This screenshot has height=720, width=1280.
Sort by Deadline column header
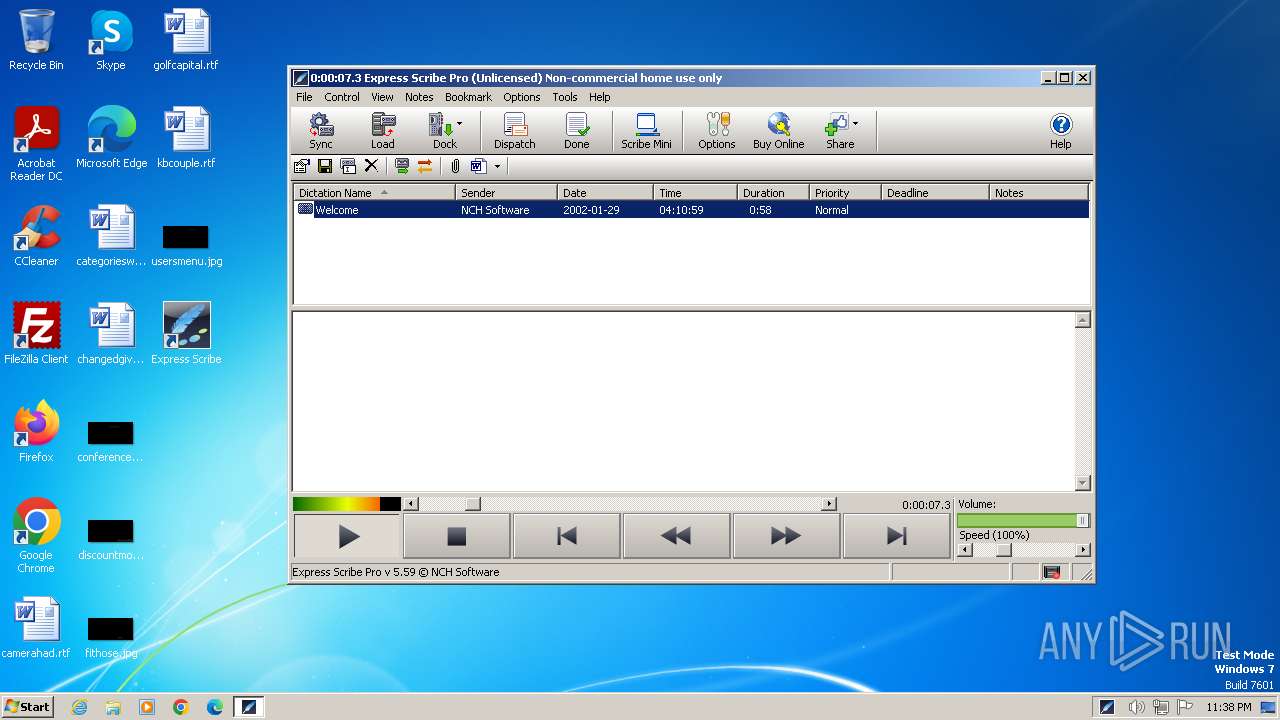click(x=935, y=193)
